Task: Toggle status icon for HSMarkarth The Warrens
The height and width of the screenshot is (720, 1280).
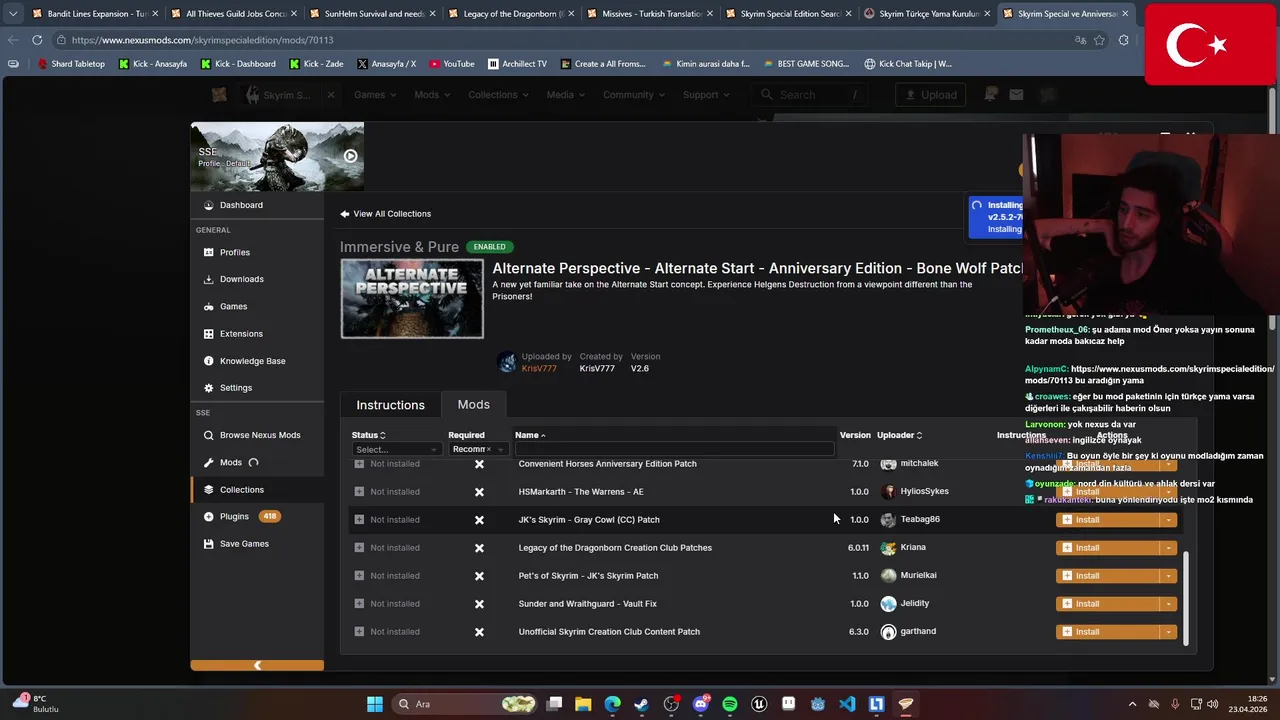Action: [x=359, y=492]
